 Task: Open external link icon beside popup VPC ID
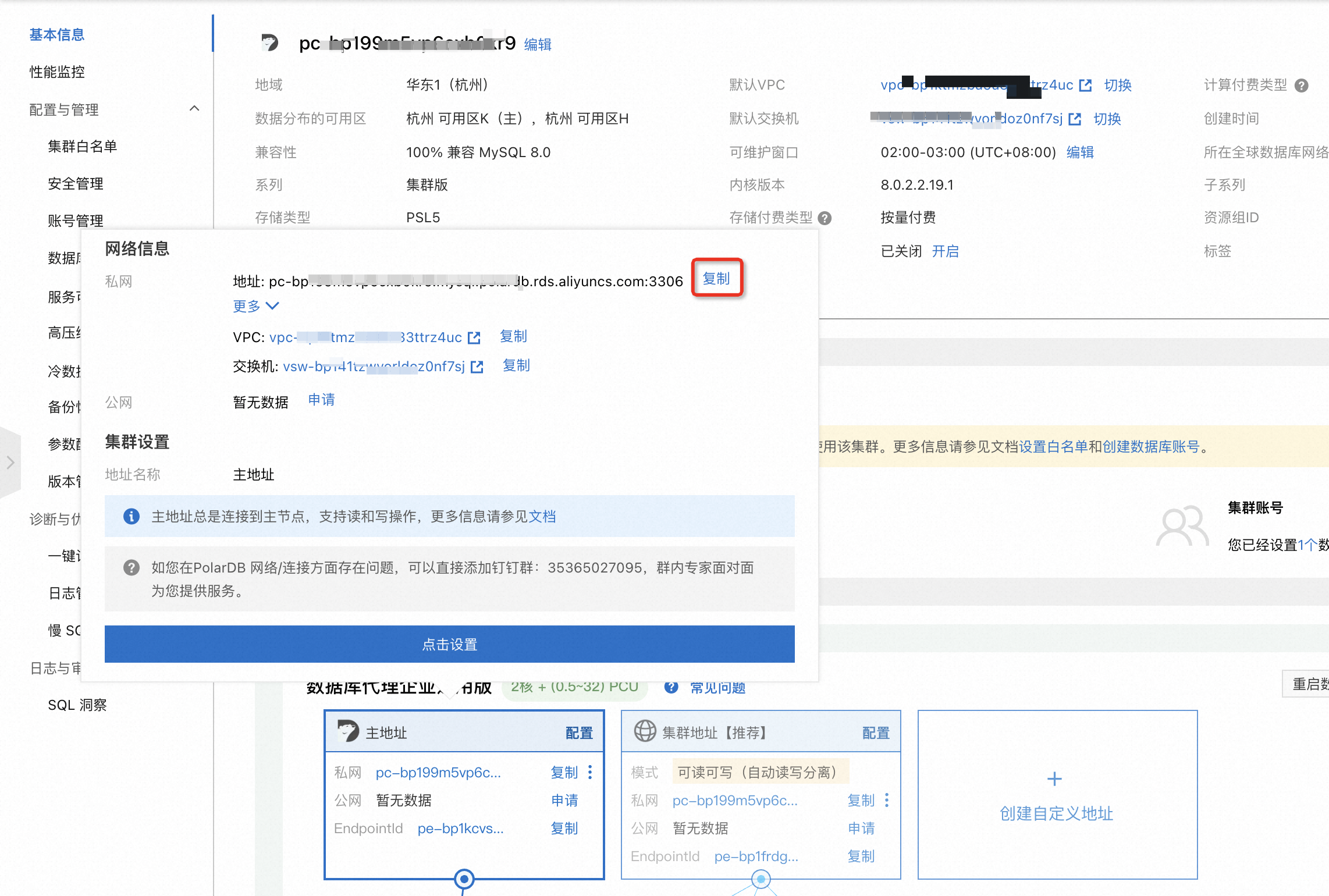[x=474, y=337]
